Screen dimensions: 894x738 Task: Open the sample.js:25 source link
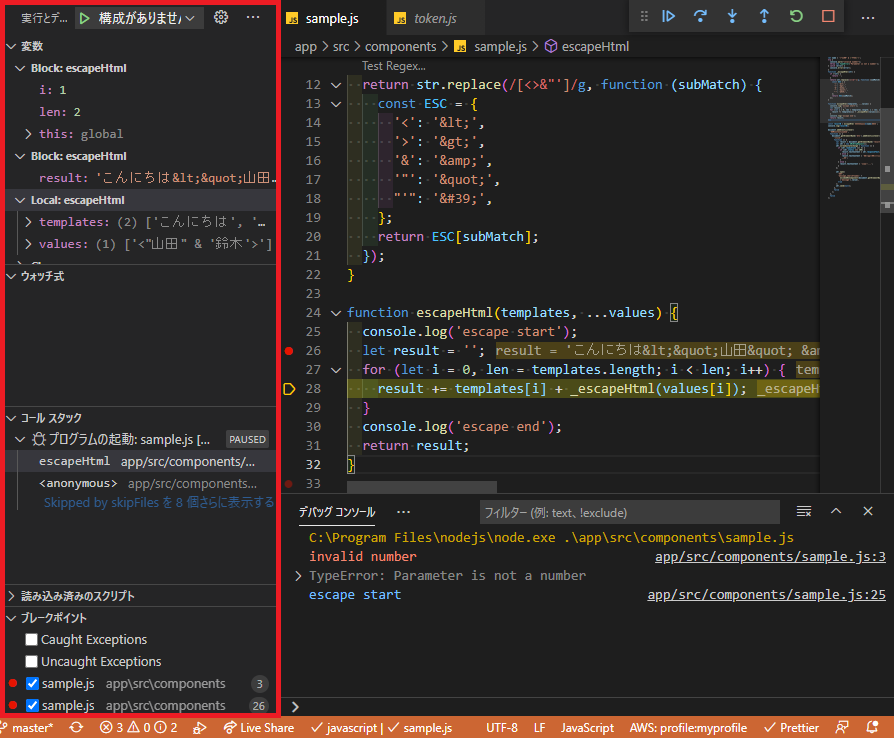tap(766, 595)
